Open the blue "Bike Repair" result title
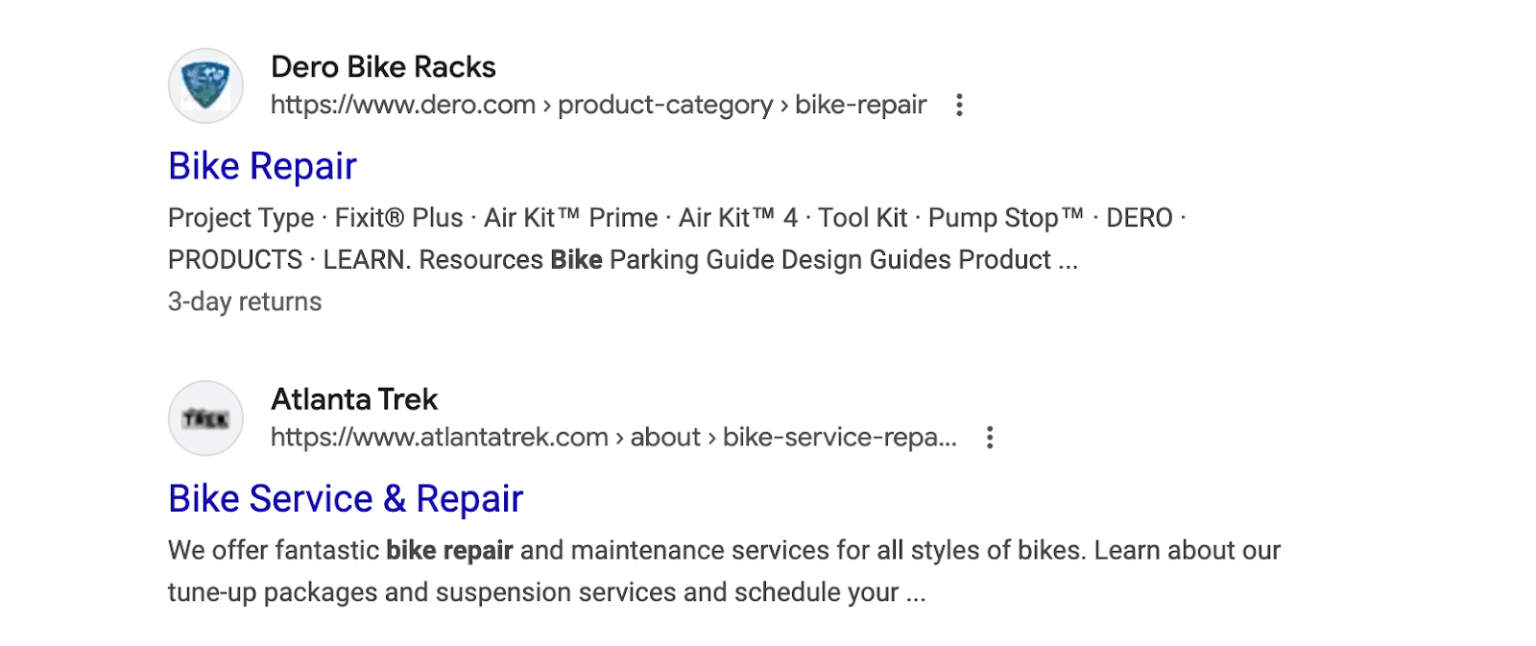This screenshot has width=1536, height=646. (x=262, y=166)
